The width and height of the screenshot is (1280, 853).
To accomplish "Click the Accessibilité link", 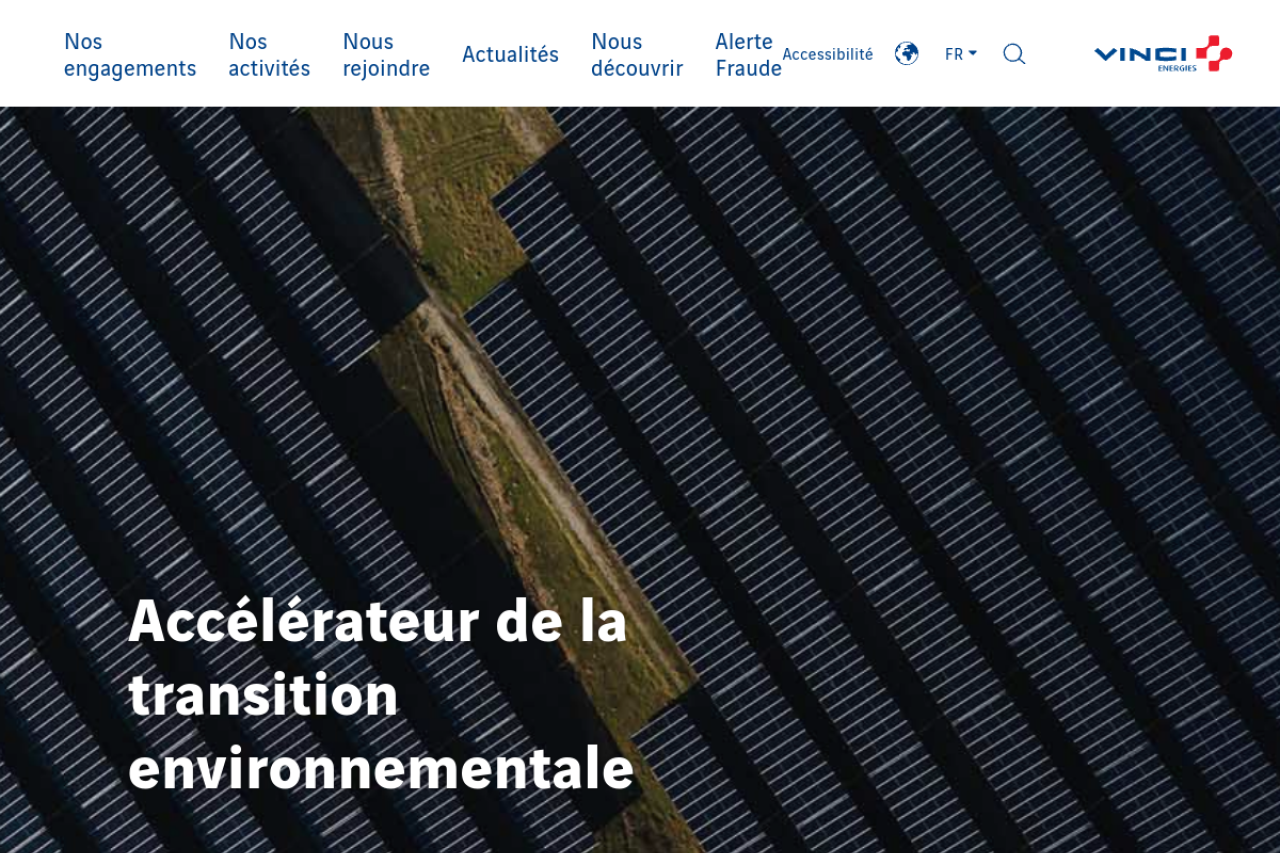I will (827, 55).
